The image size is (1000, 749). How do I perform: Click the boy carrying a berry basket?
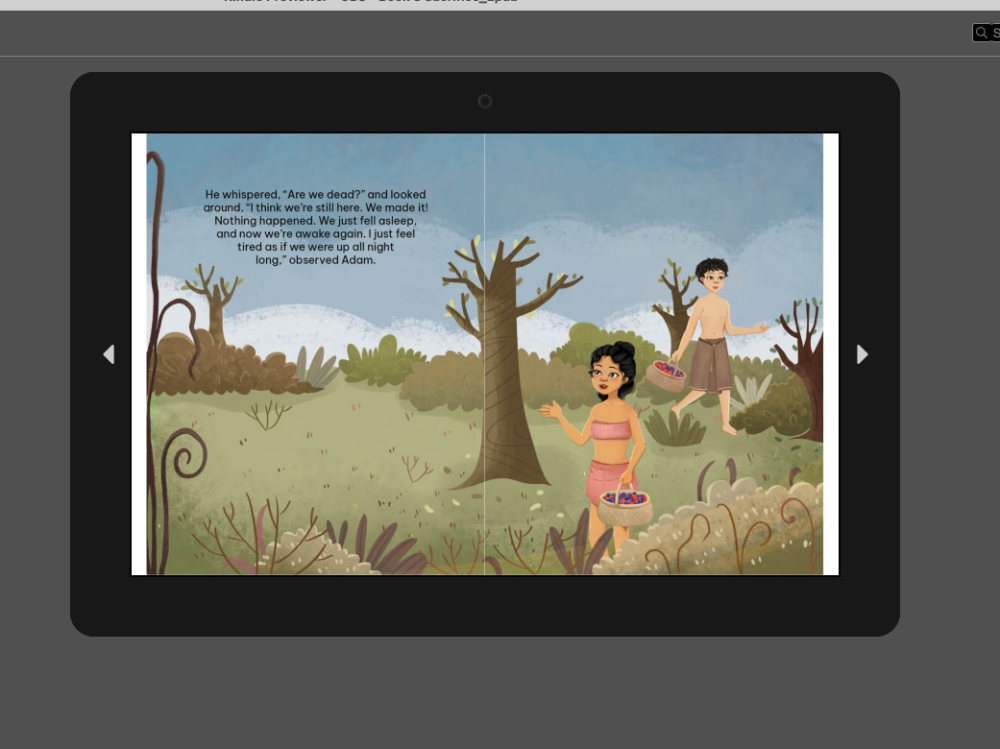[x=705, y=345]
